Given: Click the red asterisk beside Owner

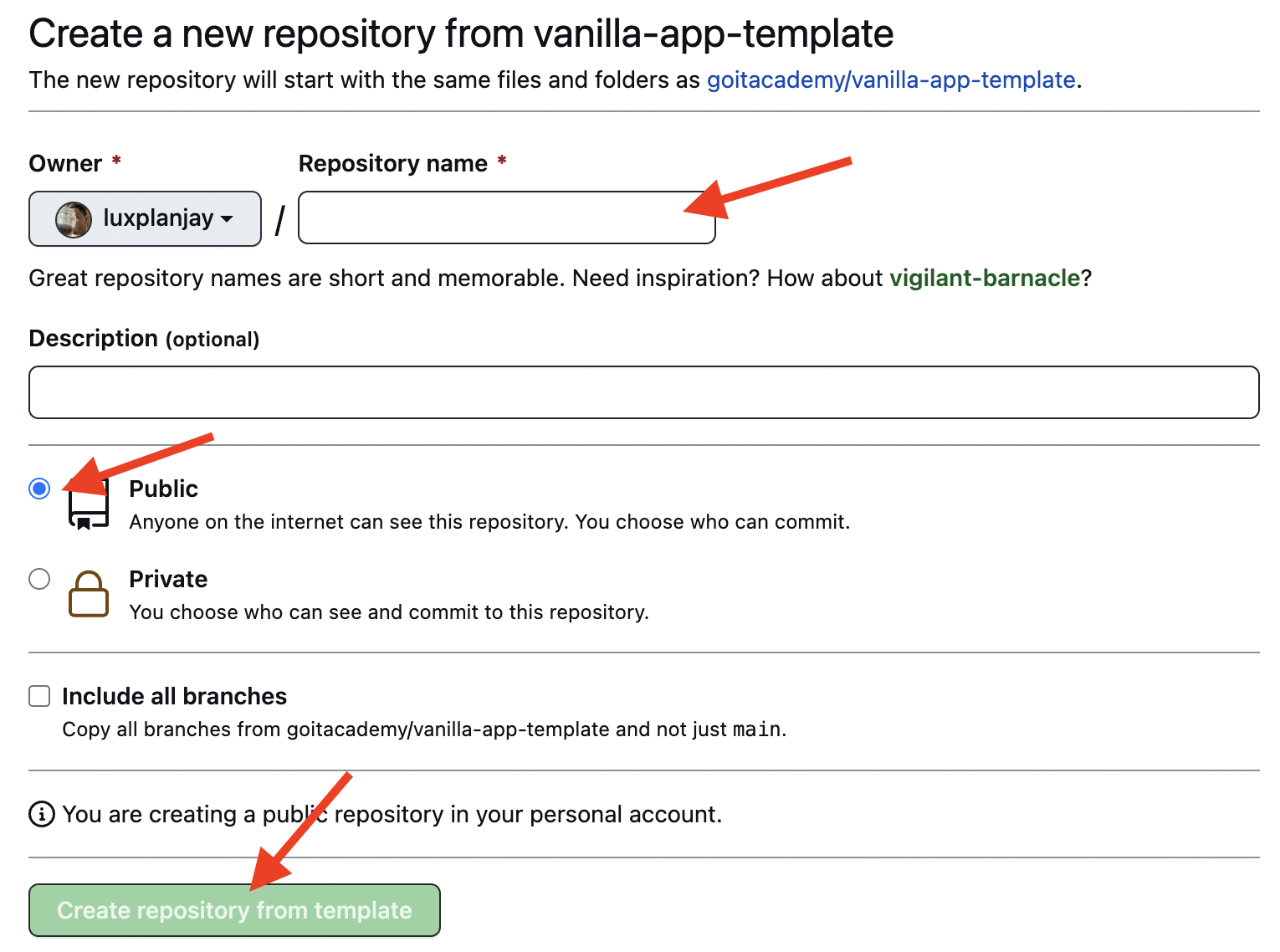Looking at the screenshot, I should [x=116, y=162].
